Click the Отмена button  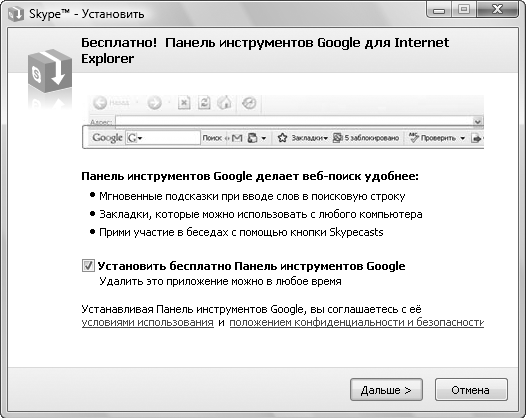471,390
